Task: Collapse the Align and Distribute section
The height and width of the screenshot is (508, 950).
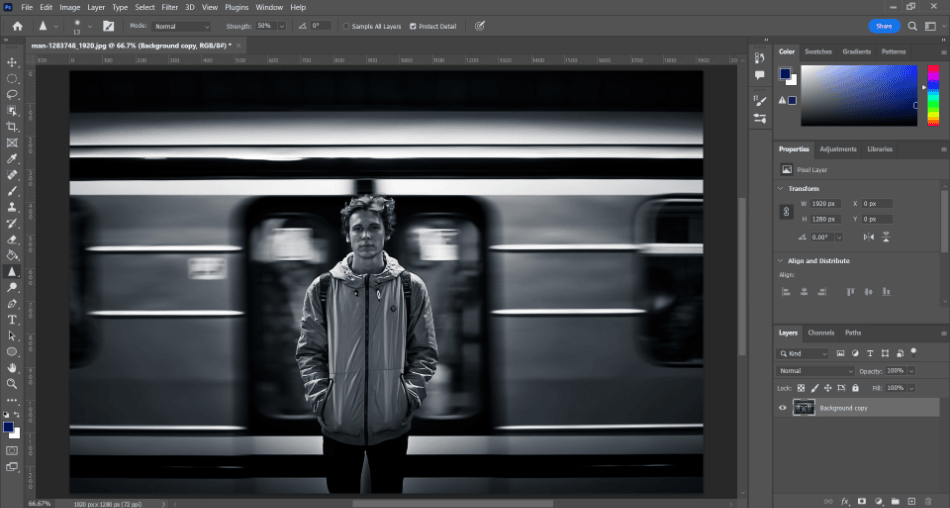Action: click(781, 261)
